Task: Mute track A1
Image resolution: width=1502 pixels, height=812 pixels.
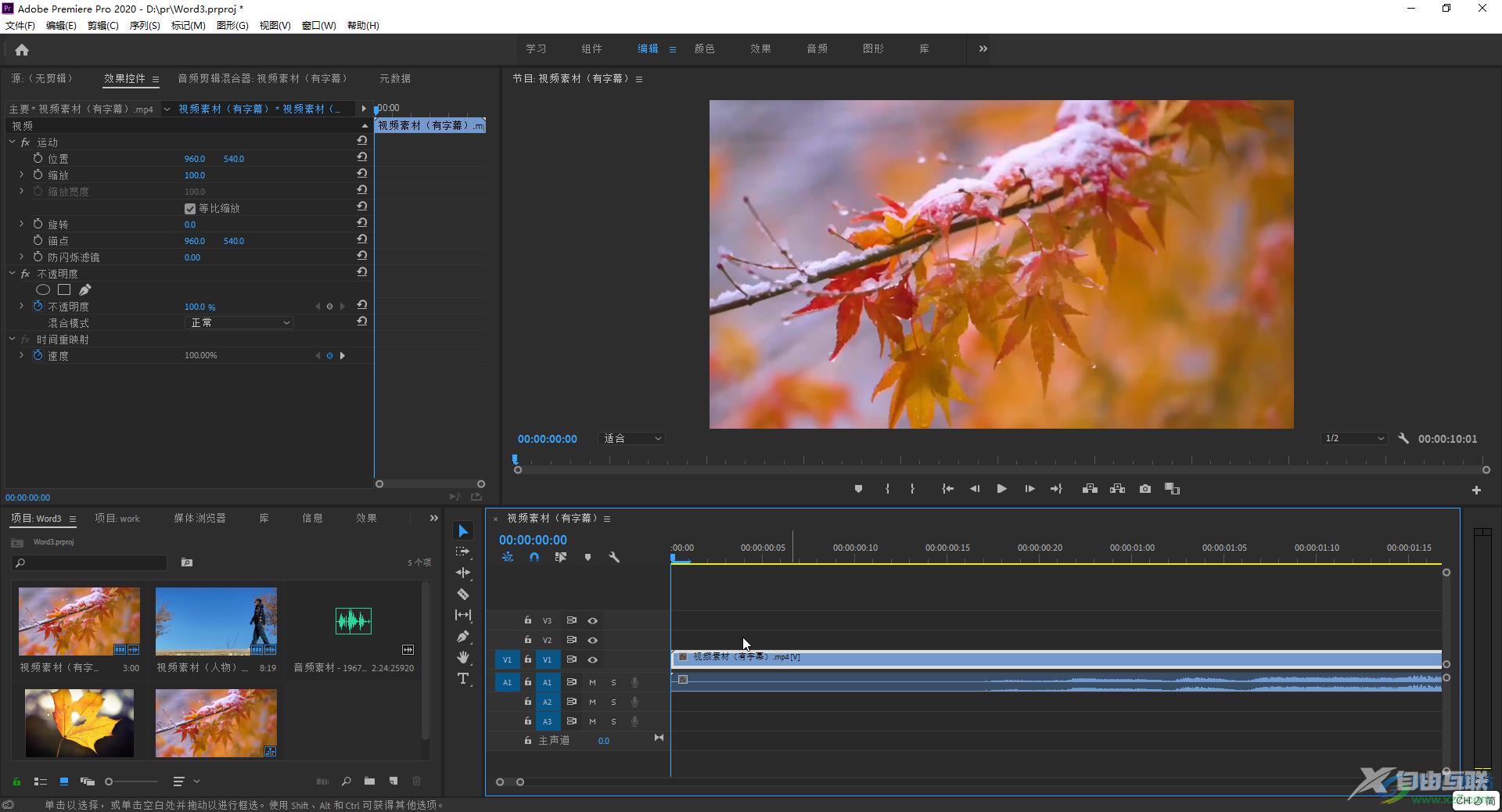Action: point(592,682)
